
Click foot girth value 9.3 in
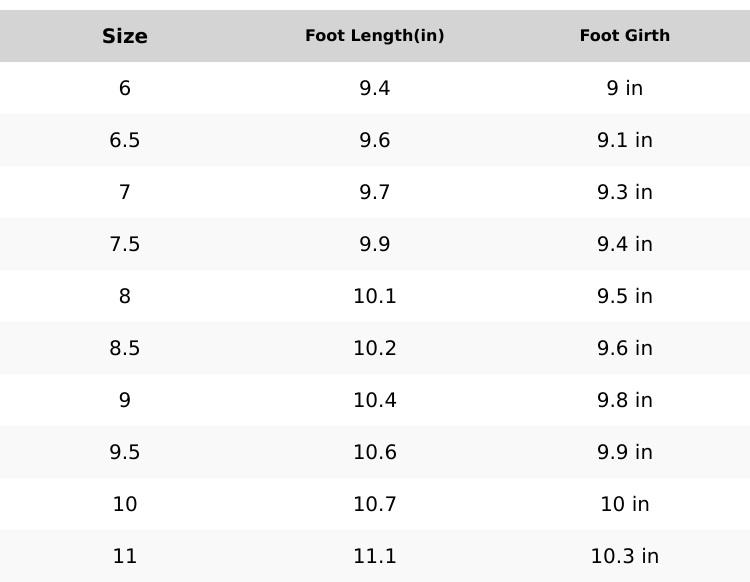pos(625,192)
